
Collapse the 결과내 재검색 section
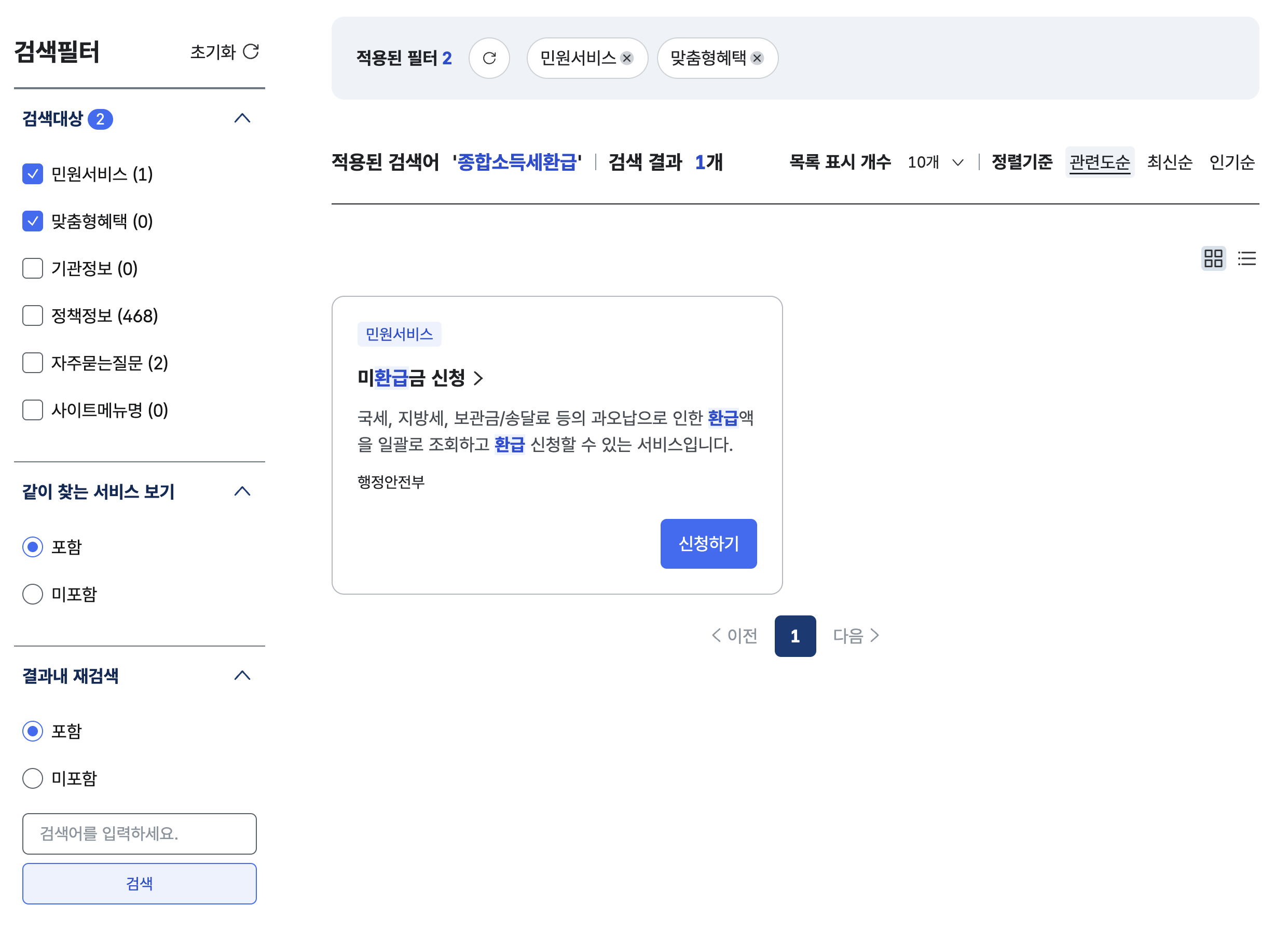point(242,676)
